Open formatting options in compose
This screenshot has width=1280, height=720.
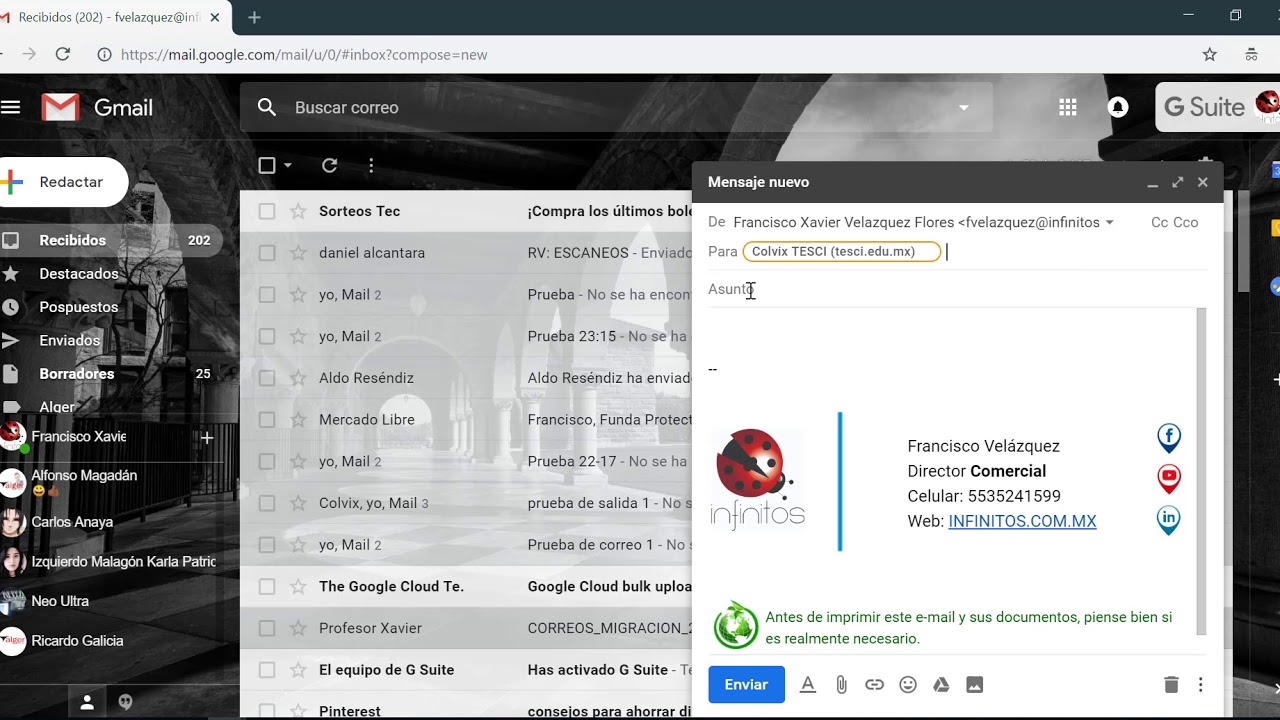click(808, 684)
